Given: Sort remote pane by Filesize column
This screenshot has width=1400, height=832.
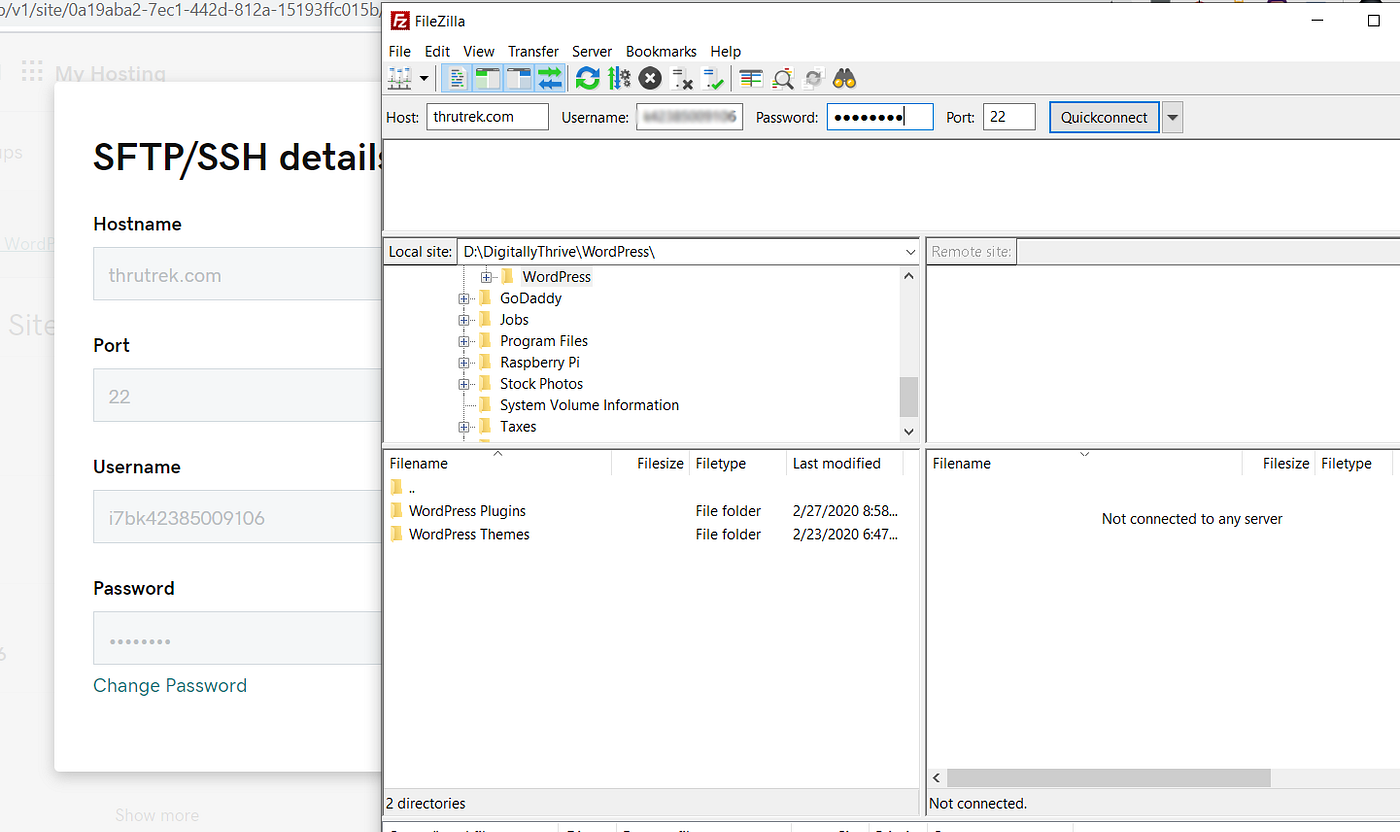Looking at the screenshot, I should click(x=1278, y=463).
